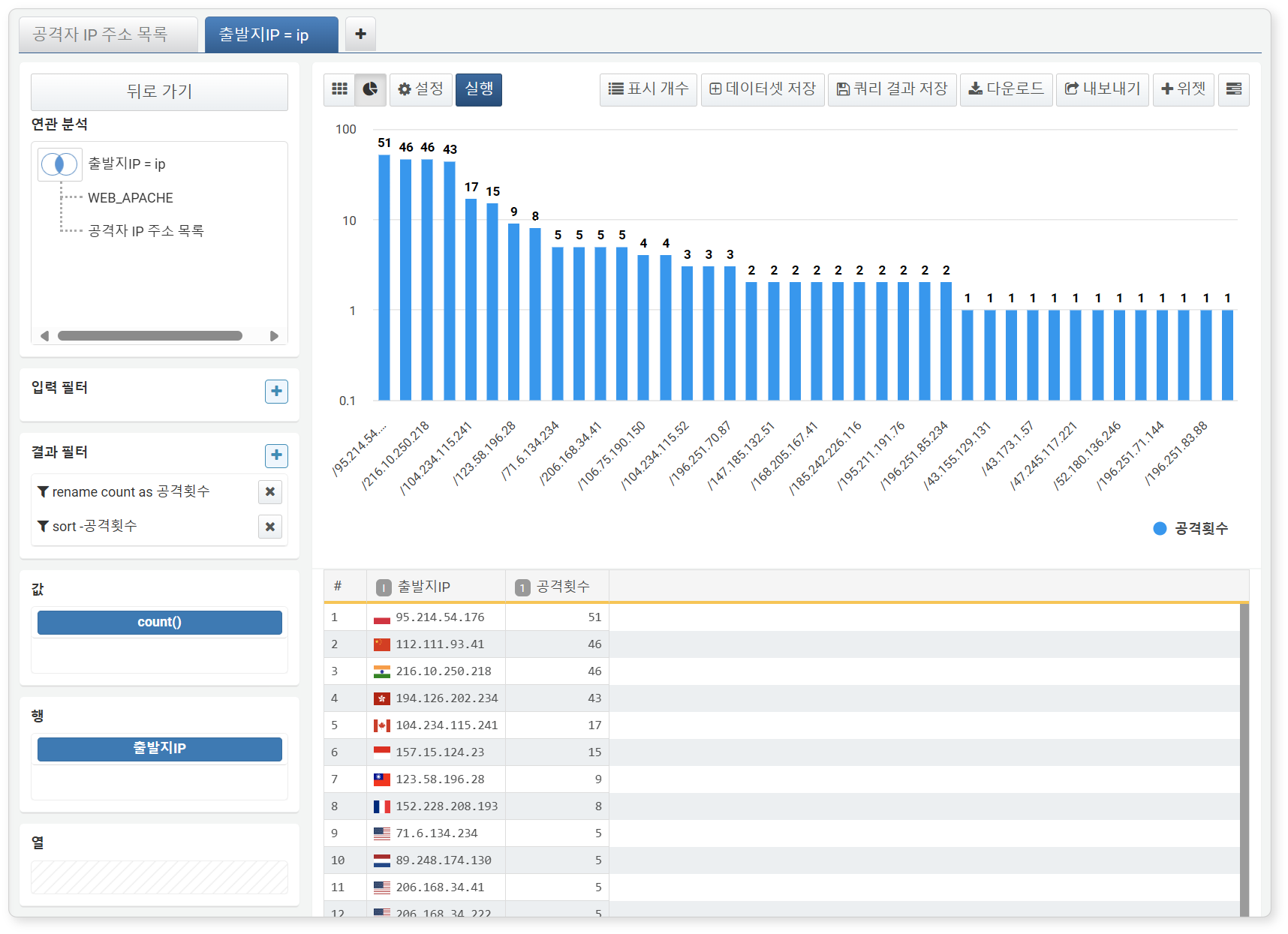Click 쿼리 결과 저장 button
This screenshot has height=934, width=1288.
pyautogui.click(x=892, y=89)
